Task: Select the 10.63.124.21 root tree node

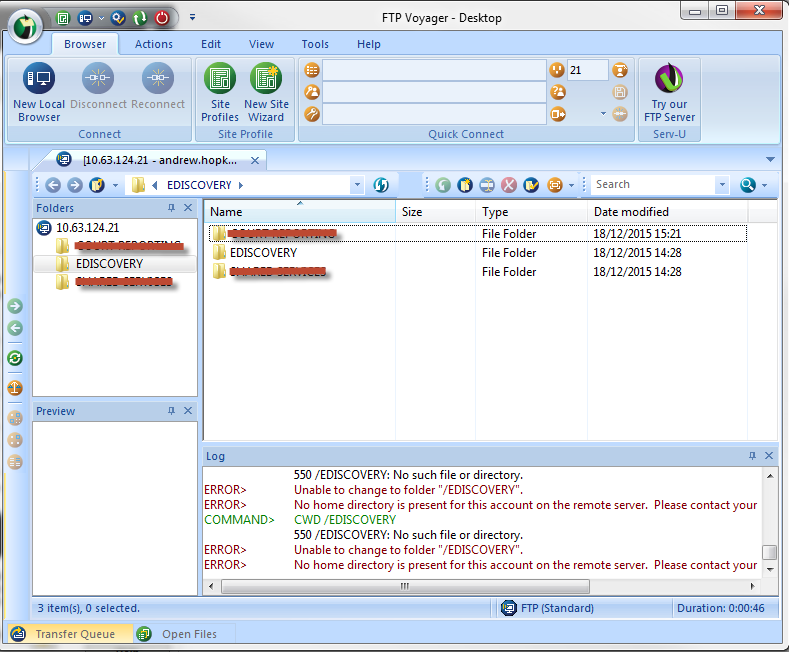Action: [88, 228]
